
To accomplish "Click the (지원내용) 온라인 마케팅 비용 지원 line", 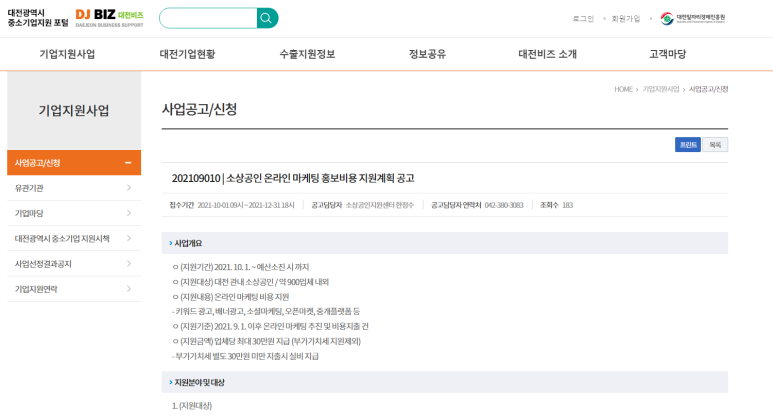I will tap(231, 297).
